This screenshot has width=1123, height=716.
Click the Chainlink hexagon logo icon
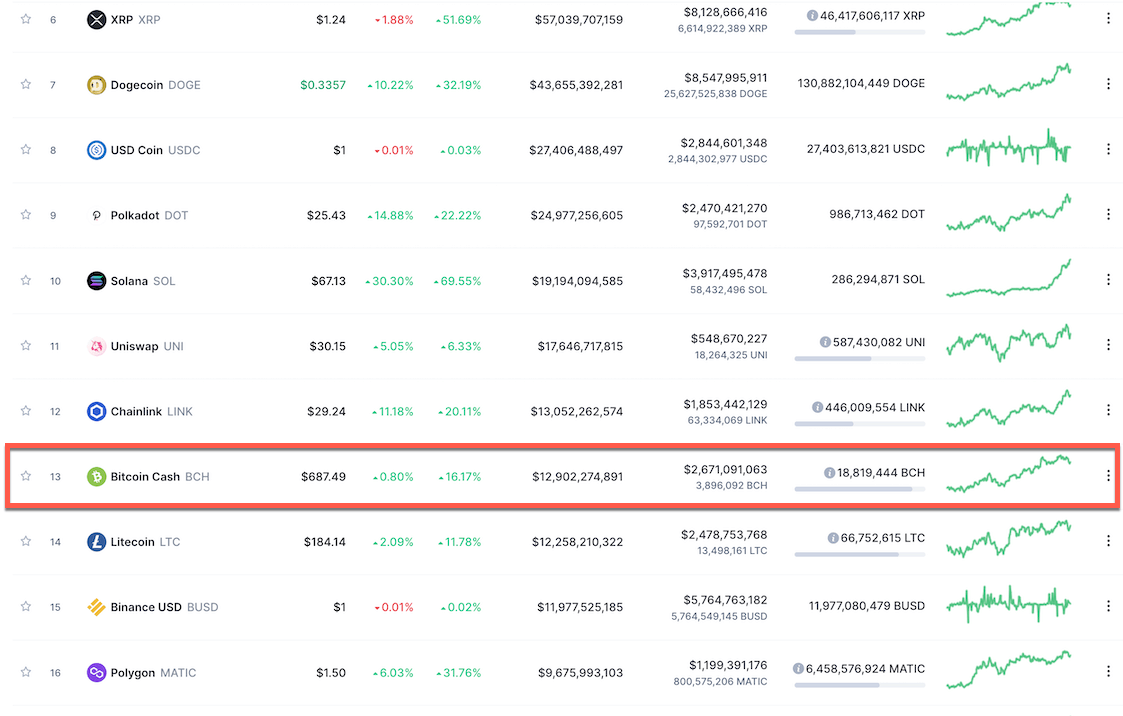point(96,411)
